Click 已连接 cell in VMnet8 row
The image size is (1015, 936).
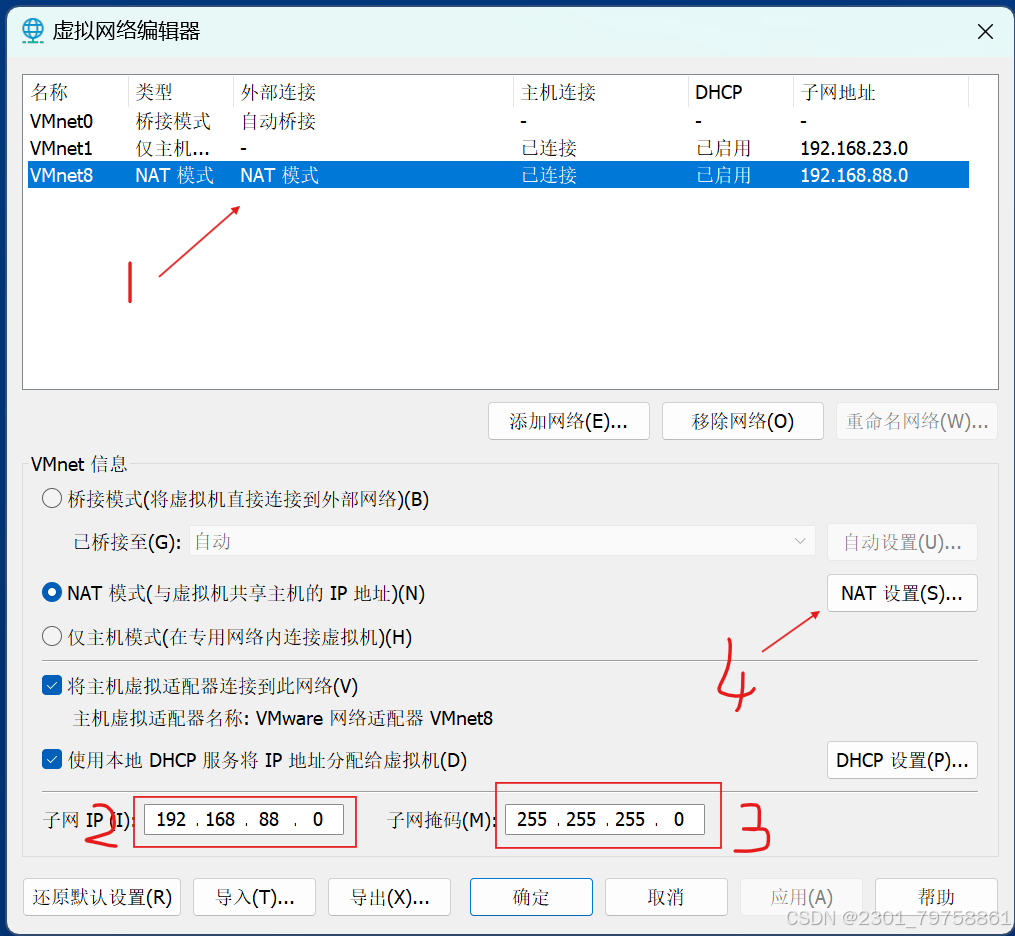tap(549, 175)
